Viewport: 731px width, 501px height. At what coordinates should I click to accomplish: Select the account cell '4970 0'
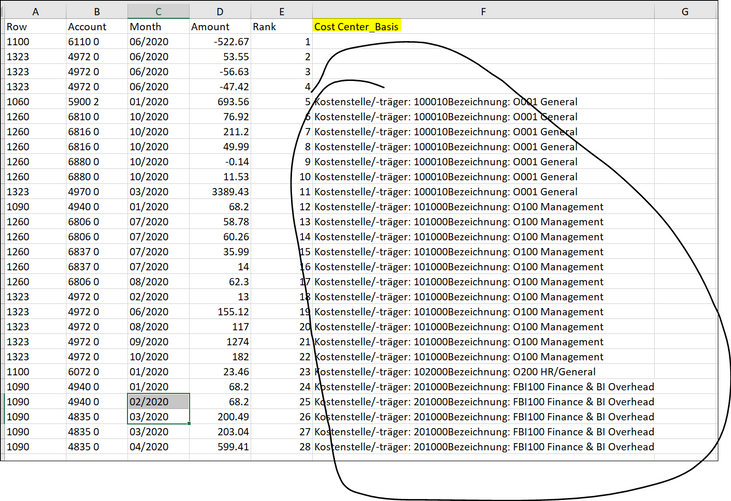point(97,192)
